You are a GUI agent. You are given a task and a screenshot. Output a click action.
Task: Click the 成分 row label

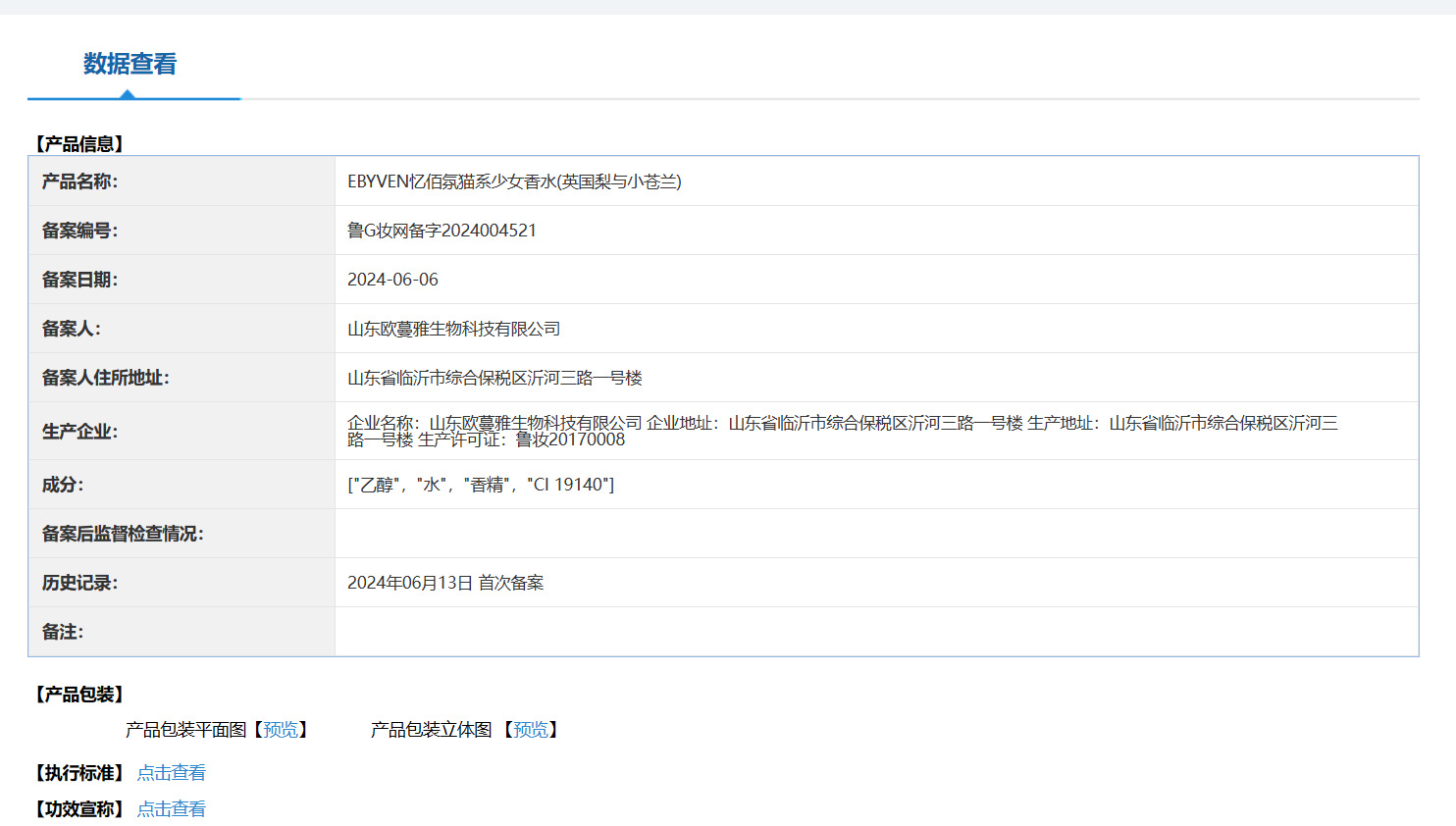63,485
